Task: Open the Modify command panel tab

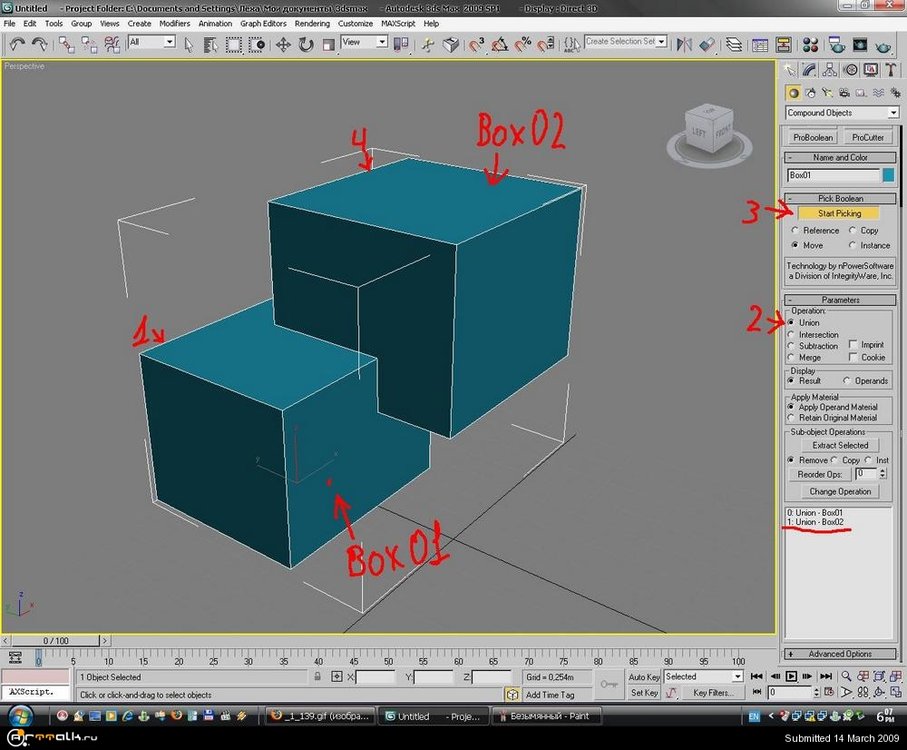Action: pos(811,70)
